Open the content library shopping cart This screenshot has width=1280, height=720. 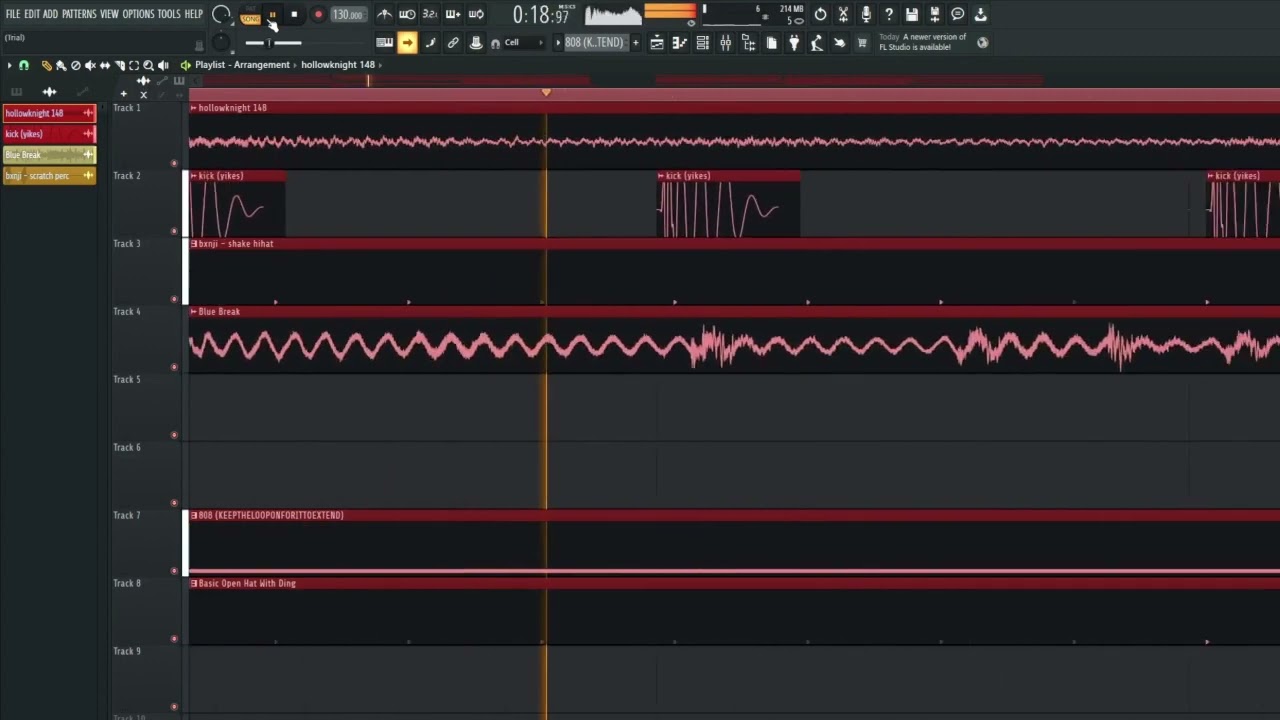point(862,43)
